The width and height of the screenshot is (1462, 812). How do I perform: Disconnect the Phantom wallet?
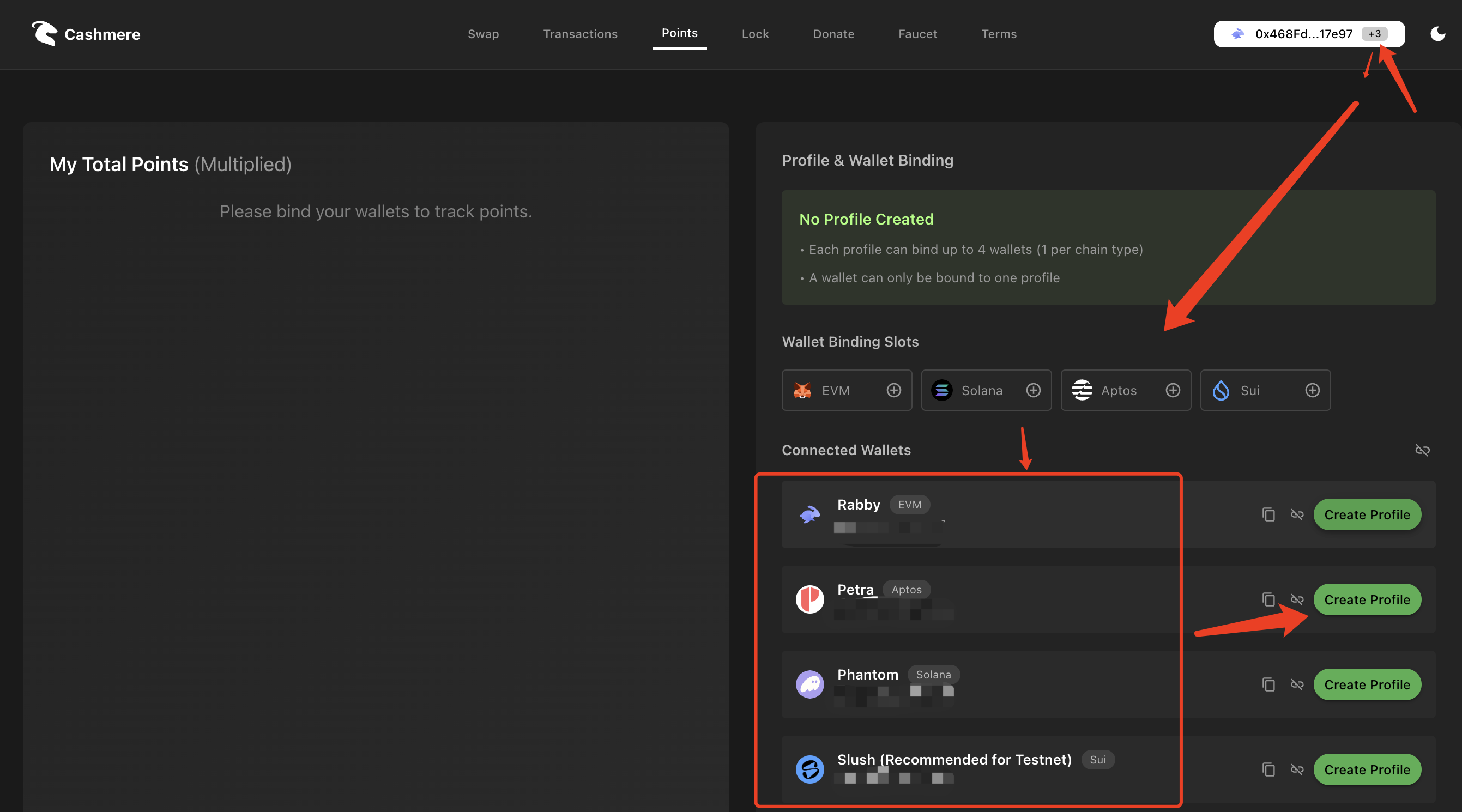pos(1297,685)
